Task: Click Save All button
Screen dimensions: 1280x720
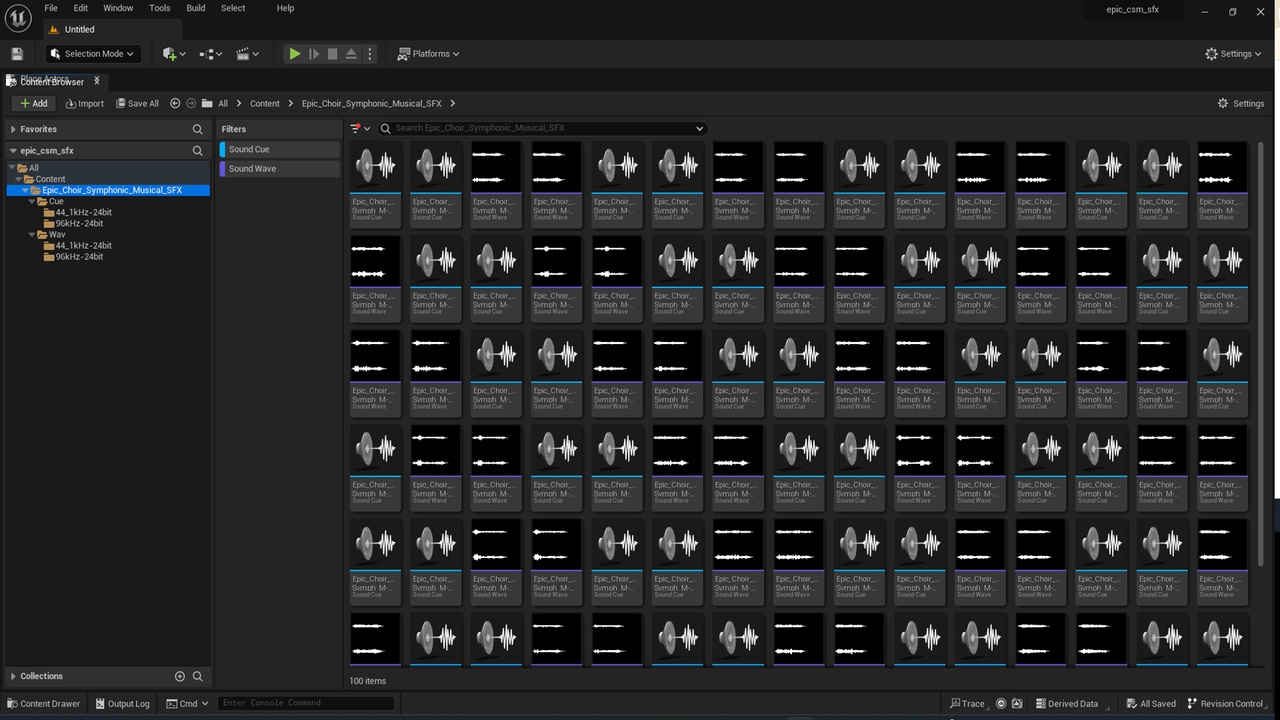Action: [x=137, y=103]
